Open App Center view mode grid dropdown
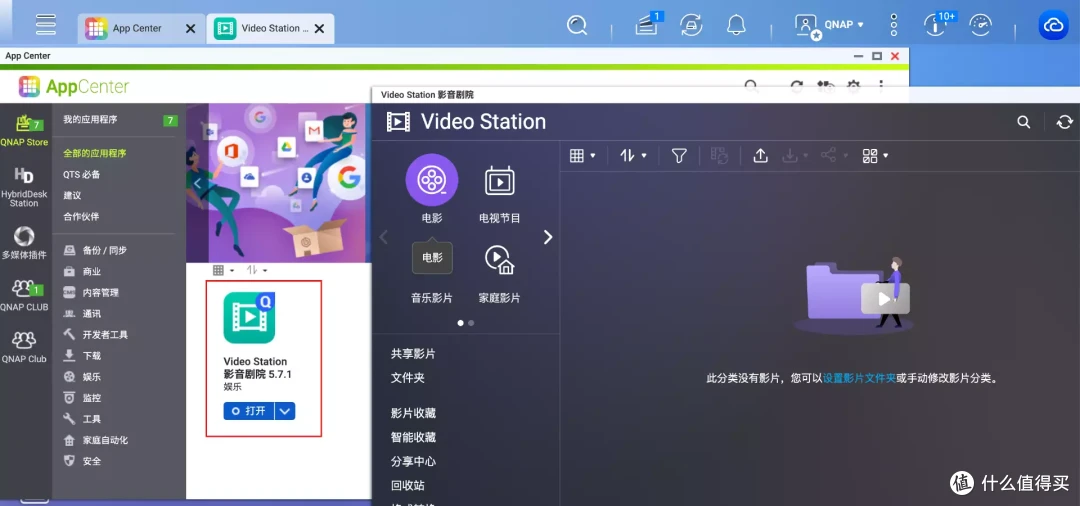Viewport: 1080px width, 506px height. click(223, 271)
